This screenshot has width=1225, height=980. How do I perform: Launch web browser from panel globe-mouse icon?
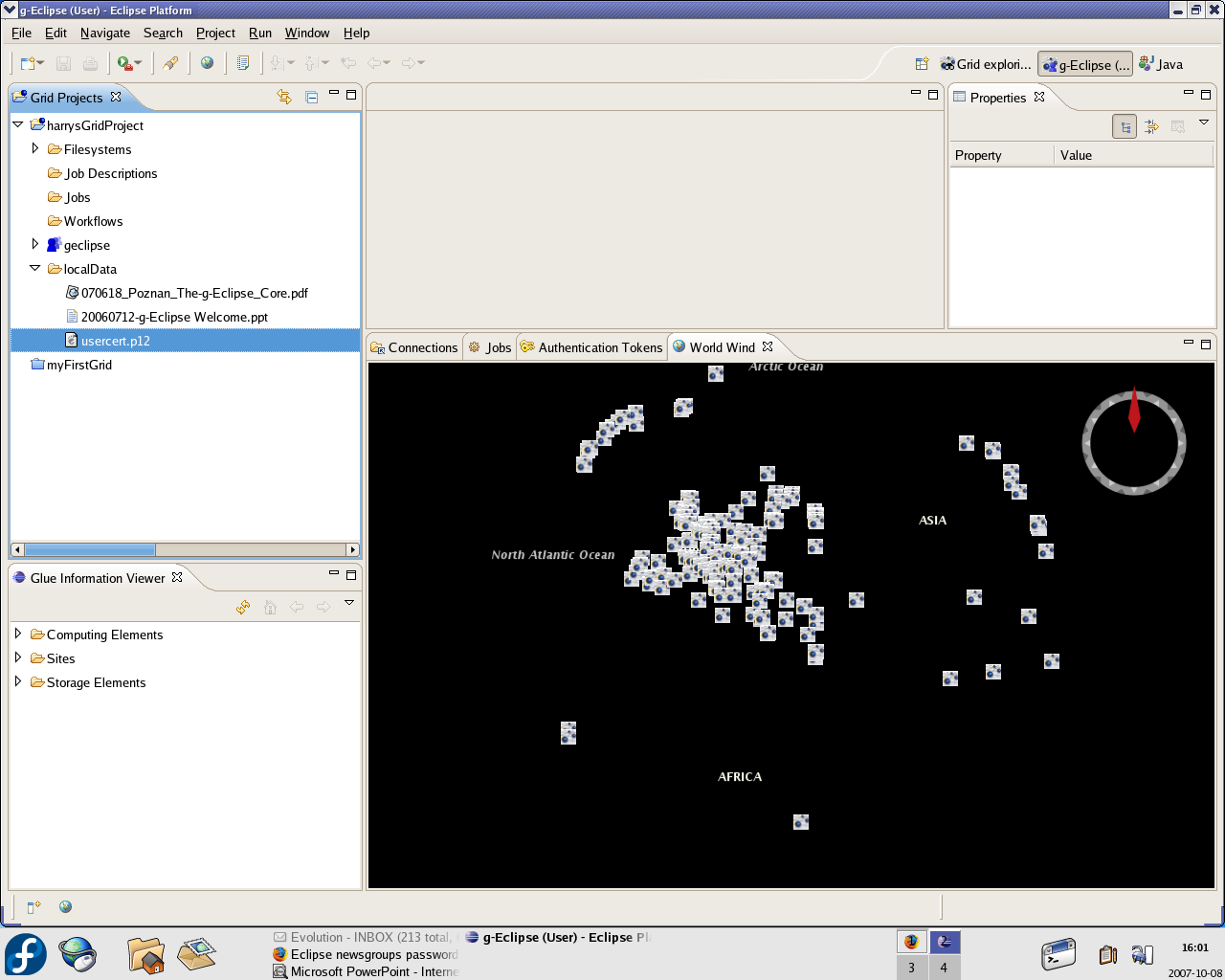pyautogui.click(x=78, y=954)
